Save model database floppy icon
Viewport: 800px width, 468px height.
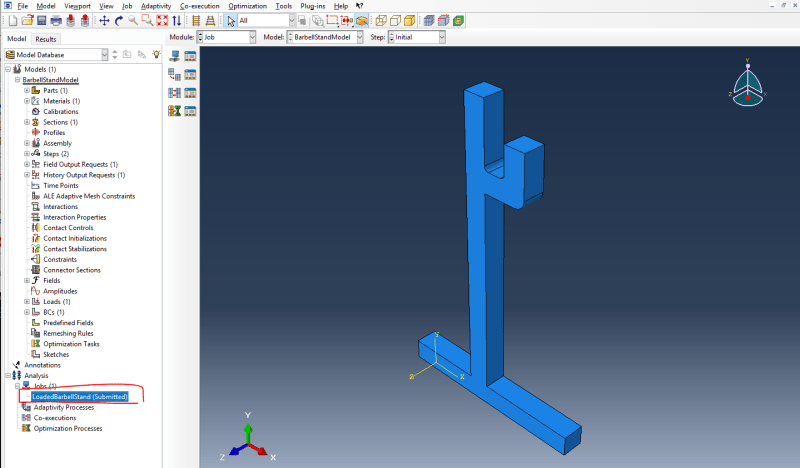[x=41, y=21]
